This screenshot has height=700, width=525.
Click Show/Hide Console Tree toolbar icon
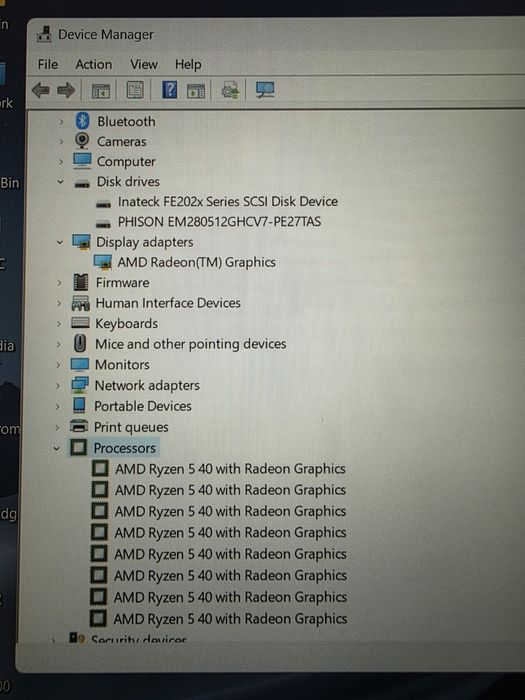click(101, 91)
